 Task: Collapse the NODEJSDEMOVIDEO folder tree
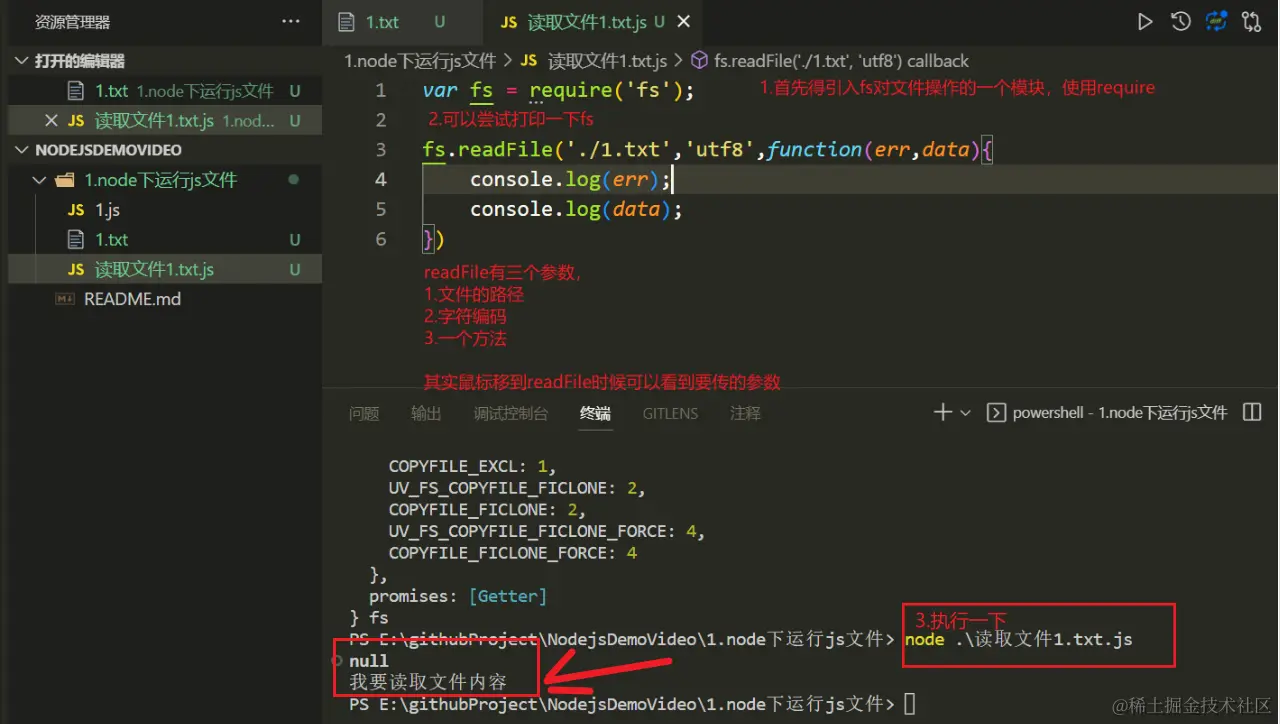[22, 149]
